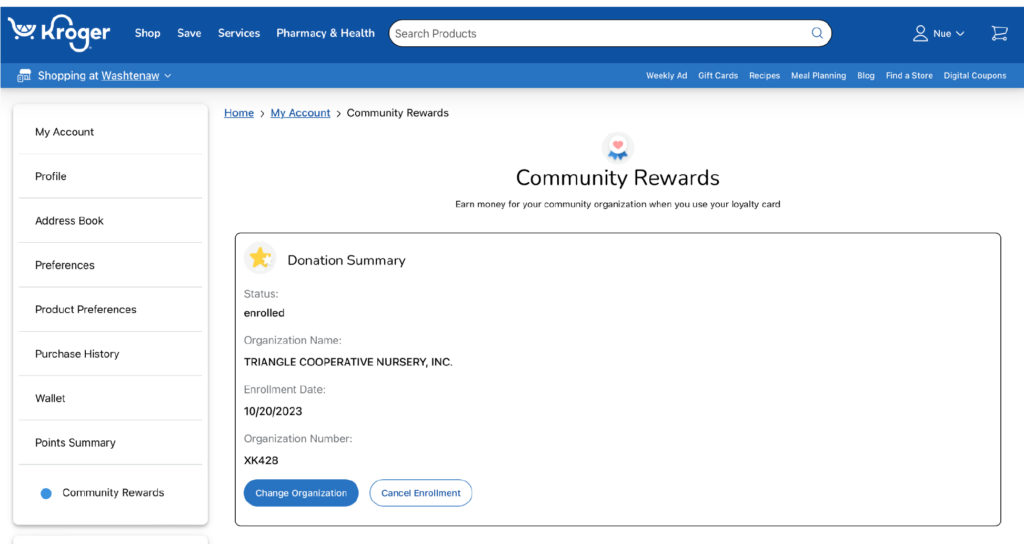This screenshot has width=1024, height=544.
Task: Open the Shop menu
Action: 148,33
